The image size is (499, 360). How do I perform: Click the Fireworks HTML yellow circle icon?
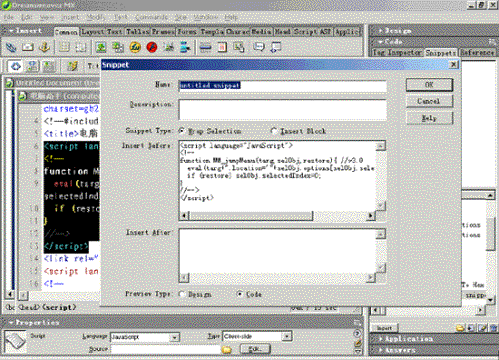tap(135, 47)
